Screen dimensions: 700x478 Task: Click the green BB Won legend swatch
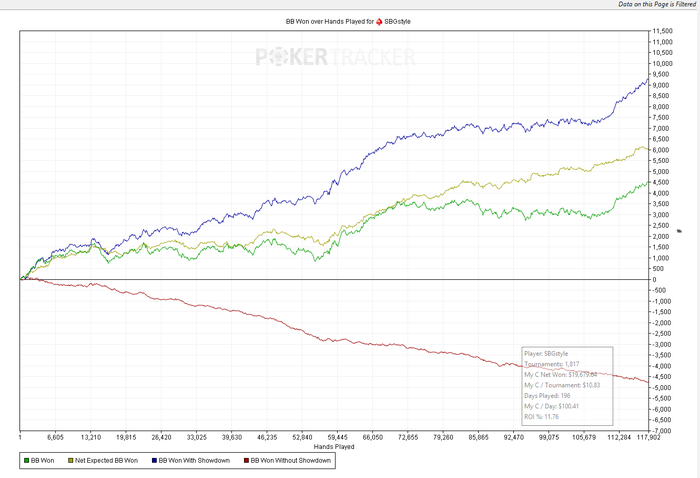coord(26,460)
